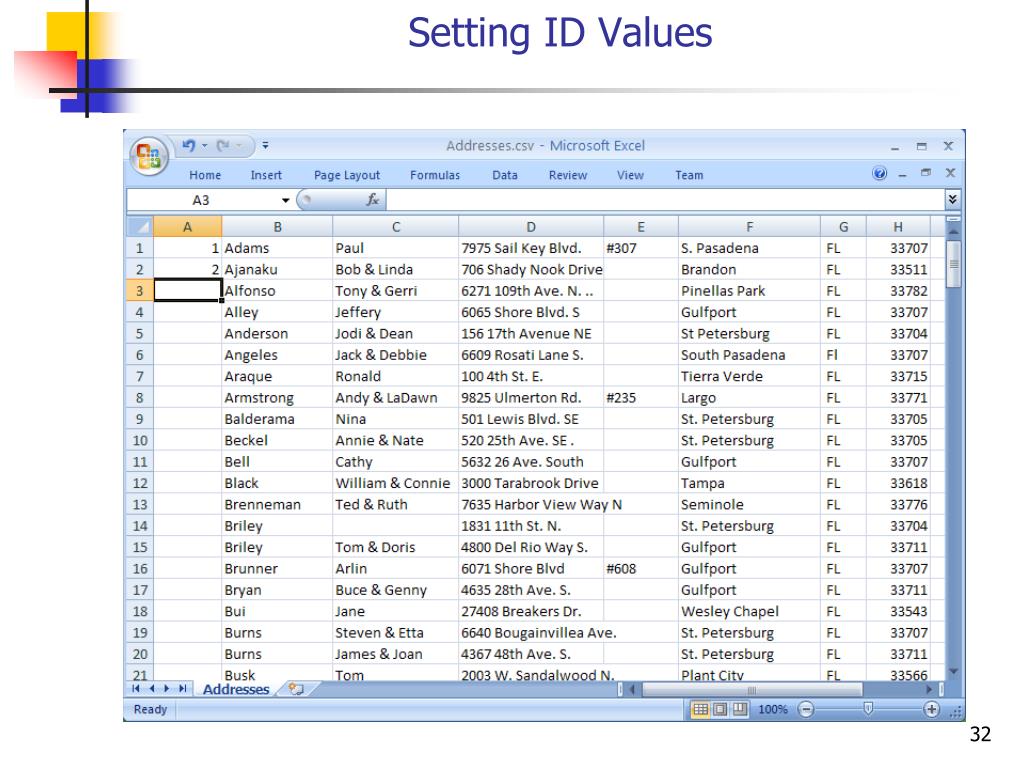Select column A header
This screenshot has height=768, width=1024.
(x=187, y=227)
